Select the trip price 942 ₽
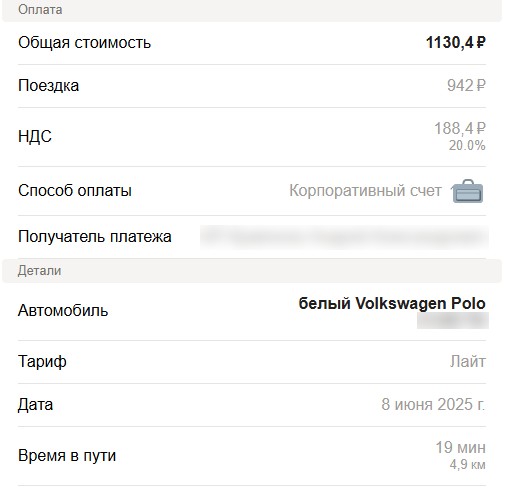 [466, 85]
